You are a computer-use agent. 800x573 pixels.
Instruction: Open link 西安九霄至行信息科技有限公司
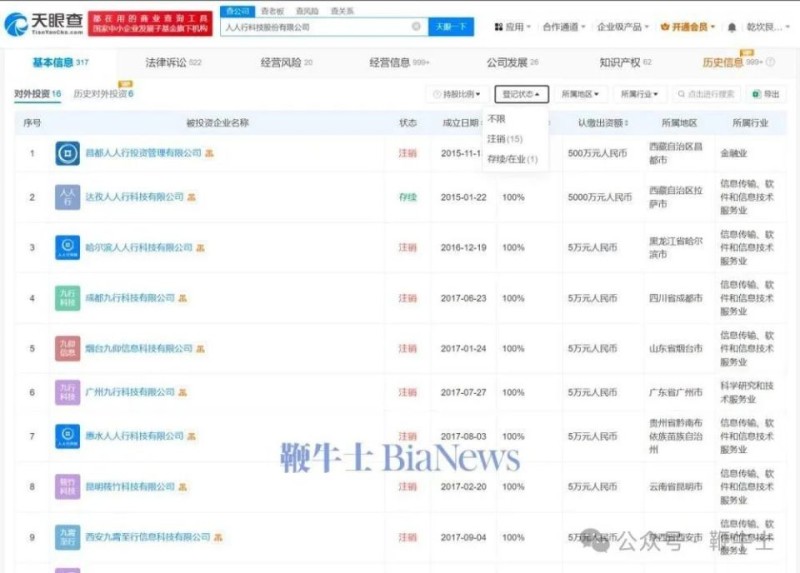click(148, 537)
